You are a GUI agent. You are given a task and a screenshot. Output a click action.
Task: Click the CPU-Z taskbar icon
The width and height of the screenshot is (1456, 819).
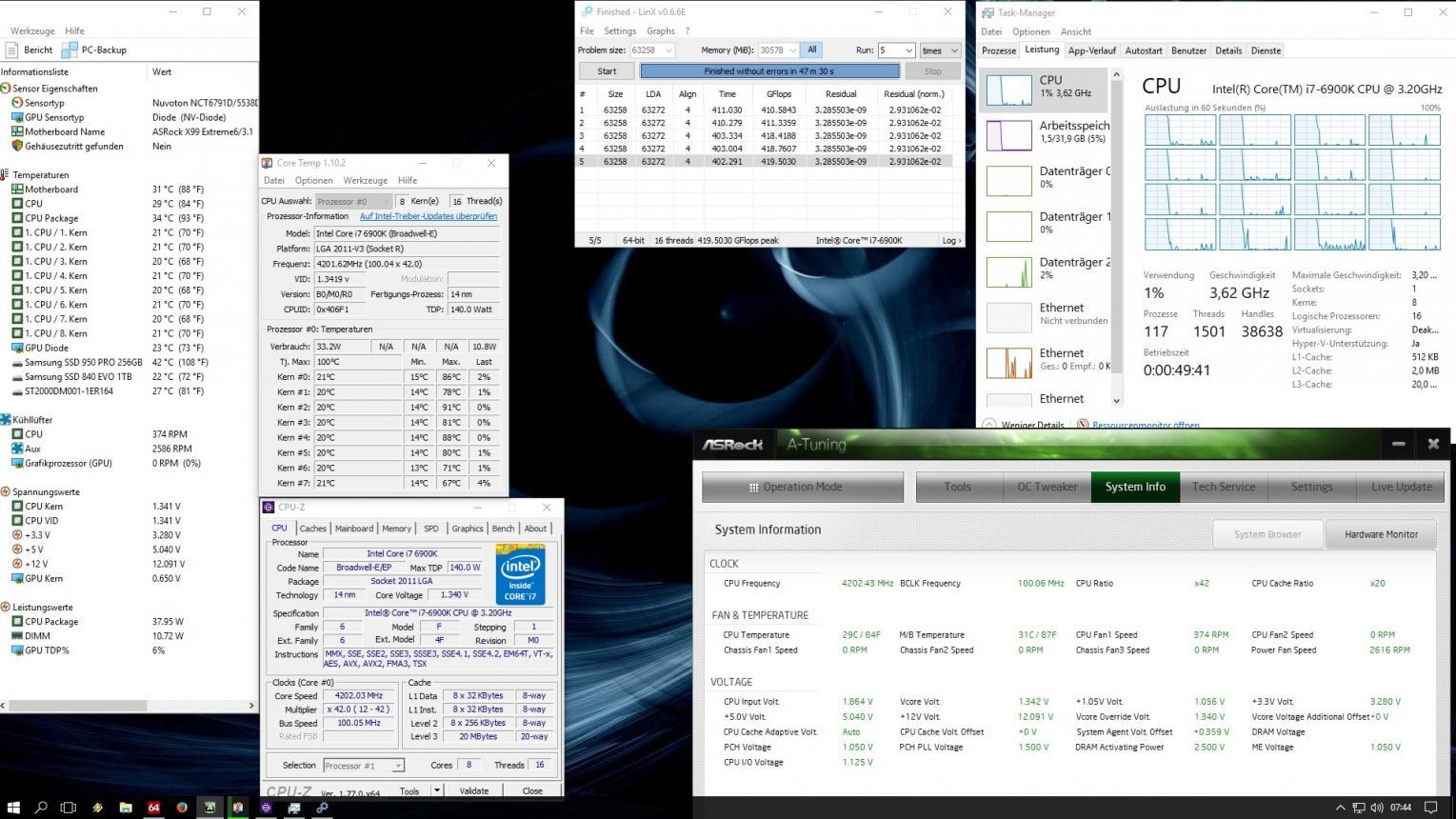(x=266, y=808)
